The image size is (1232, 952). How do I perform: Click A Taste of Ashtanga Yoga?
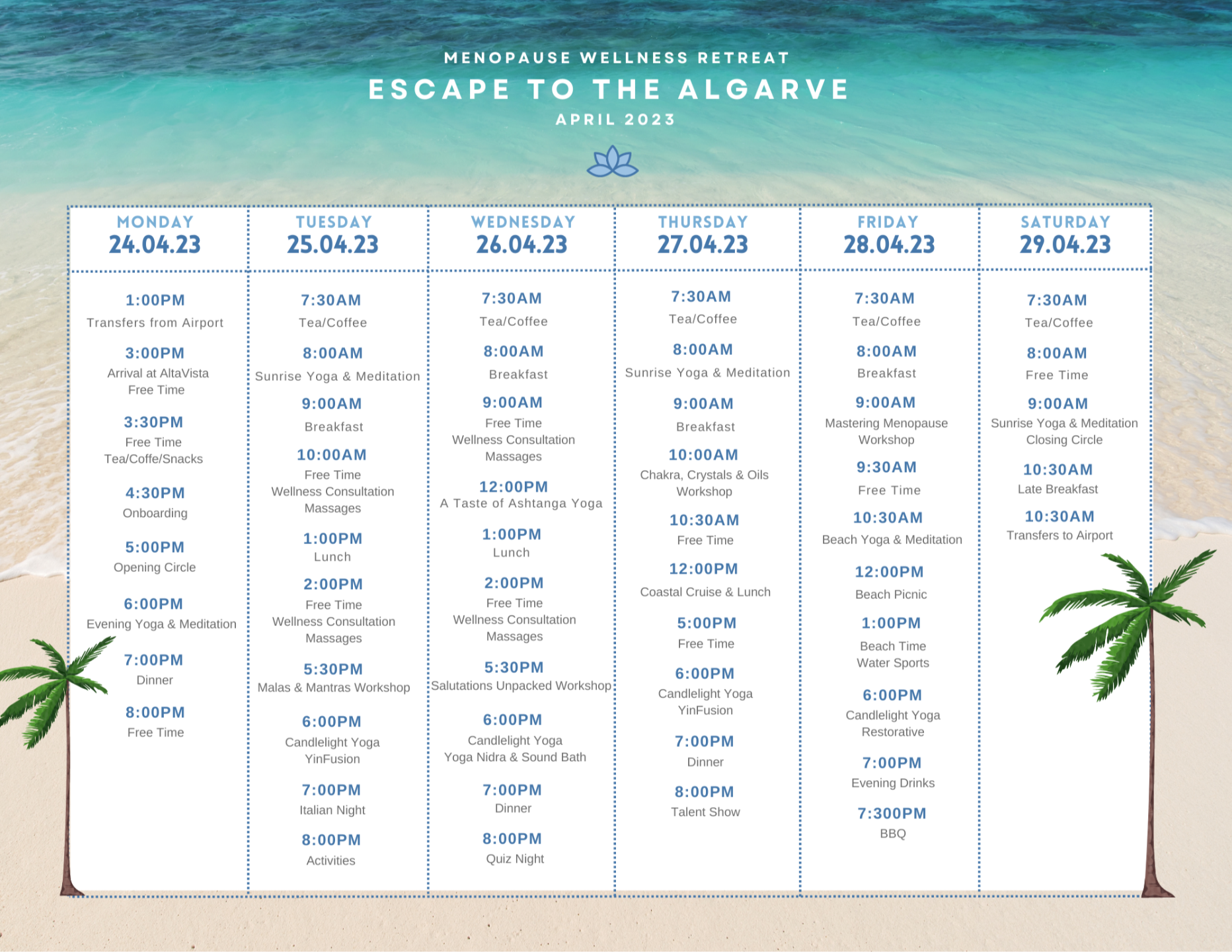(521, 503)
